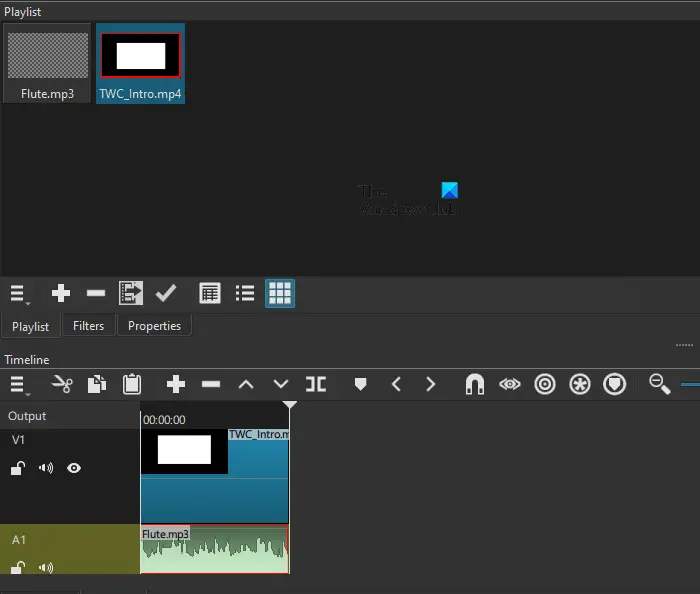Remove selected item from playlist
The height and width of the screenshot is (594, 700).
(96, 293)
